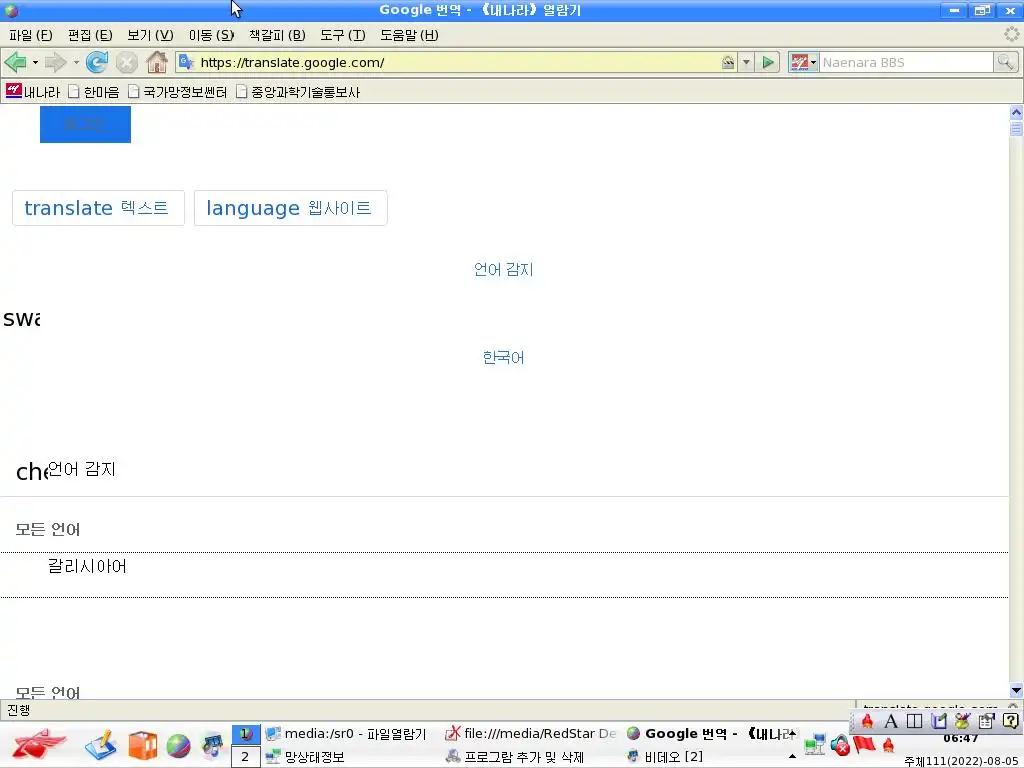Open the 도구 (T) menu
This screenshot has width=1024, height=768.
click(x=343, y=35)
